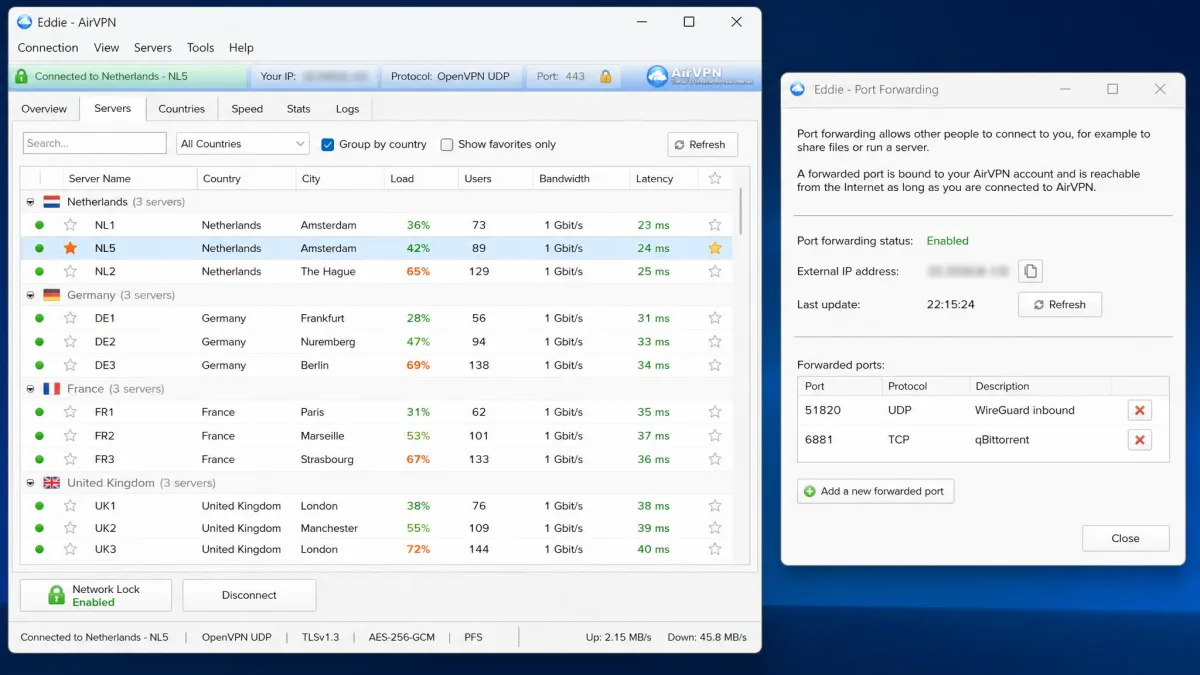Click the Disconnect button
The height and width of the screenshot is (675, 1200).
click(x=249, y=595)
